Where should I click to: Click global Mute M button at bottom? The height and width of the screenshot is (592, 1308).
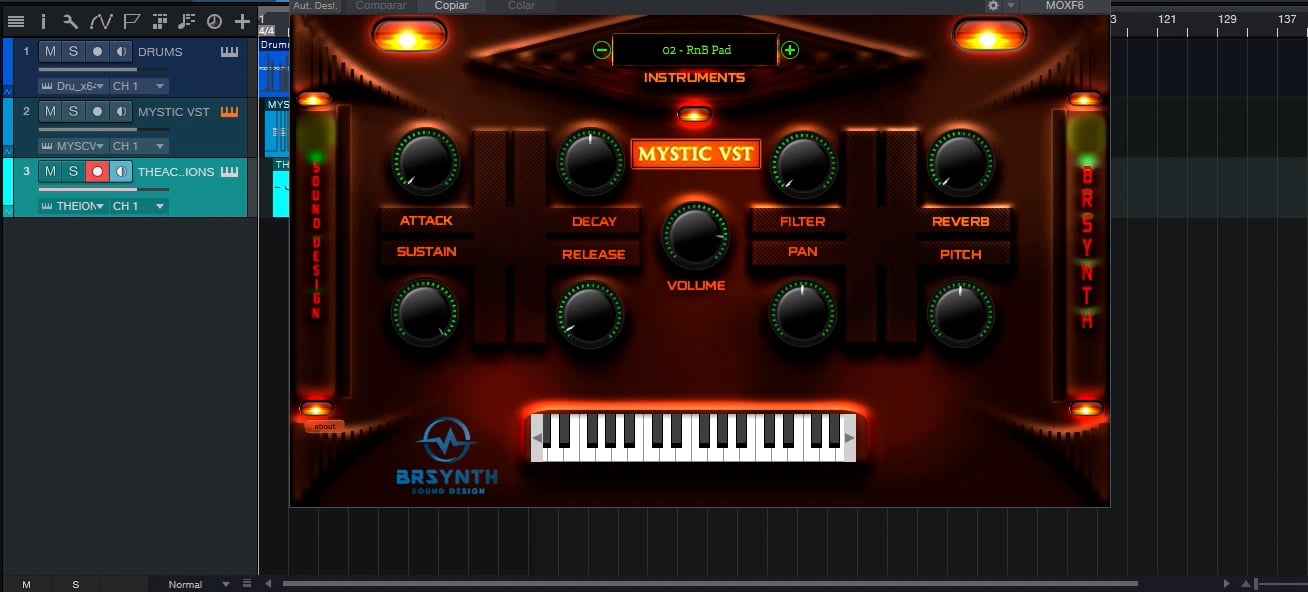pos(26,584)
